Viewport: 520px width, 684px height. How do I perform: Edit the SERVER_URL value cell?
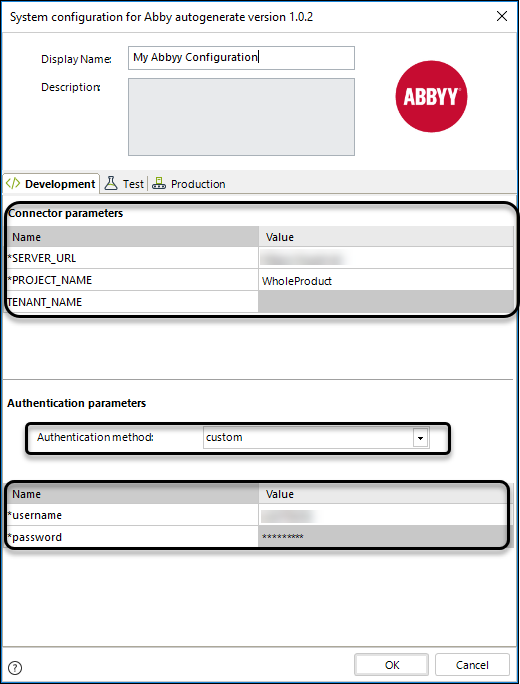(386, 258)
